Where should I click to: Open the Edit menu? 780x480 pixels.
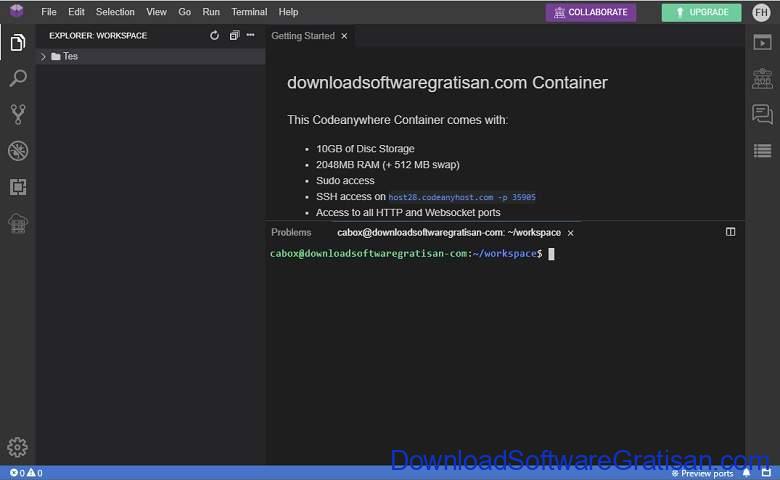[76, 12]
